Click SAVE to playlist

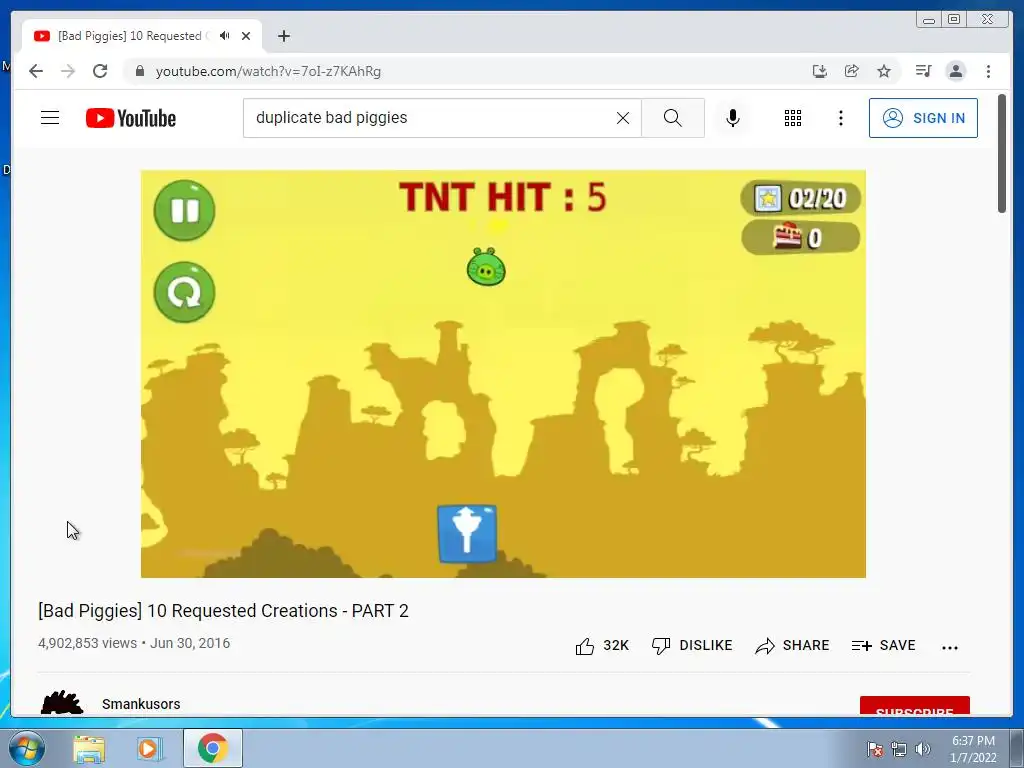[884, 646]
